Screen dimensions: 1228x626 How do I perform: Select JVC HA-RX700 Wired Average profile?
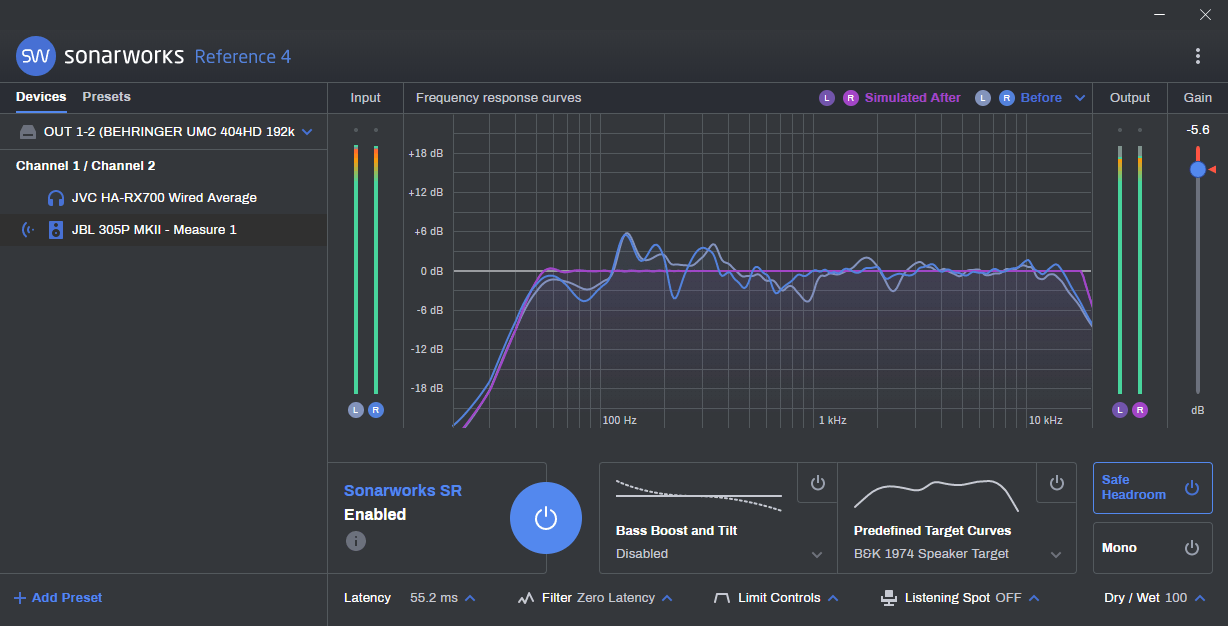(164, 198)
